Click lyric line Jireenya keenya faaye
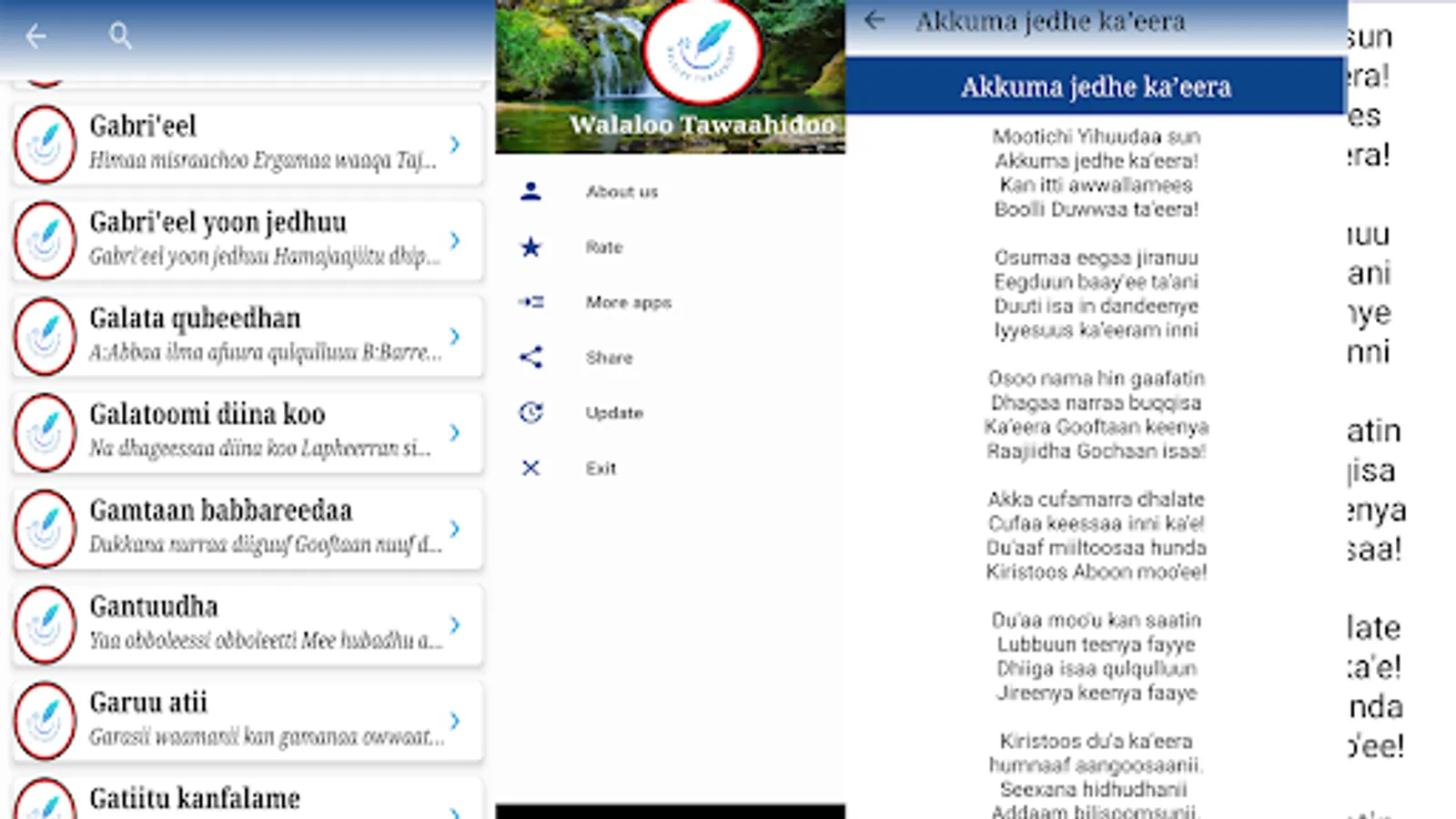This screenshot has height=819, width=1456. pos(1097,693)
